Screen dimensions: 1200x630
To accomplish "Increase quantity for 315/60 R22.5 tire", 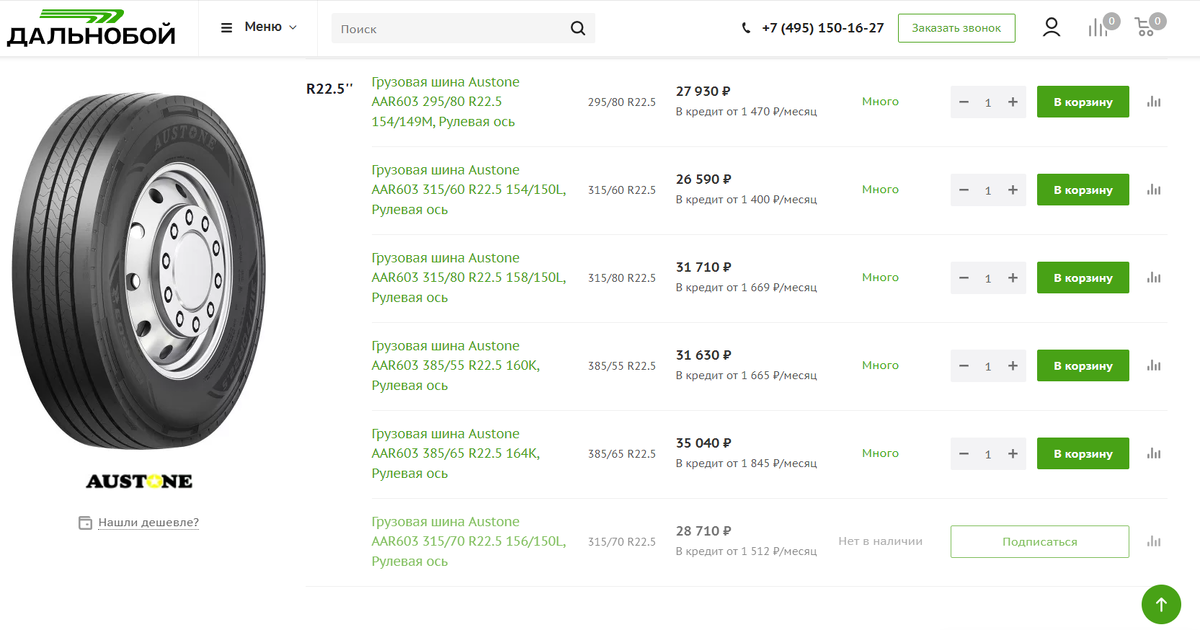I will pyautogui.click(x=1013, y=190).
